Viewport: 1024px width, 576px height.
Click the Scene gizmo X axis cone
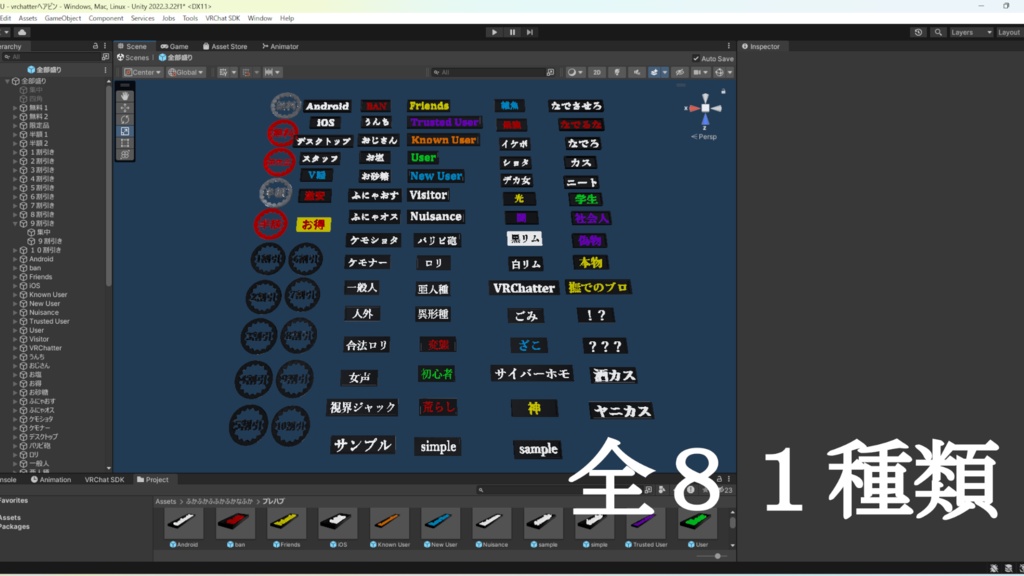[694, 108]
